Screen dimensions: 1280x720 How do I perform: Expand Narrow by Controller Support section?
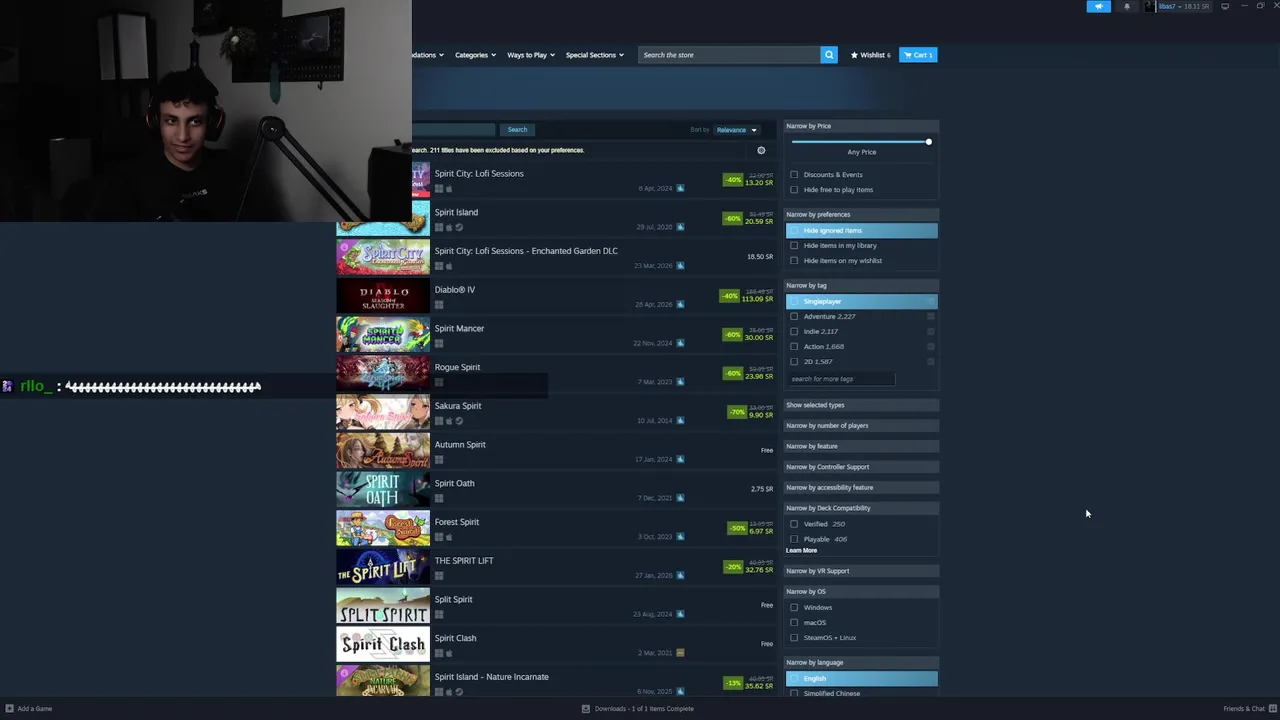pyautogui.click(x=861, y=467)
